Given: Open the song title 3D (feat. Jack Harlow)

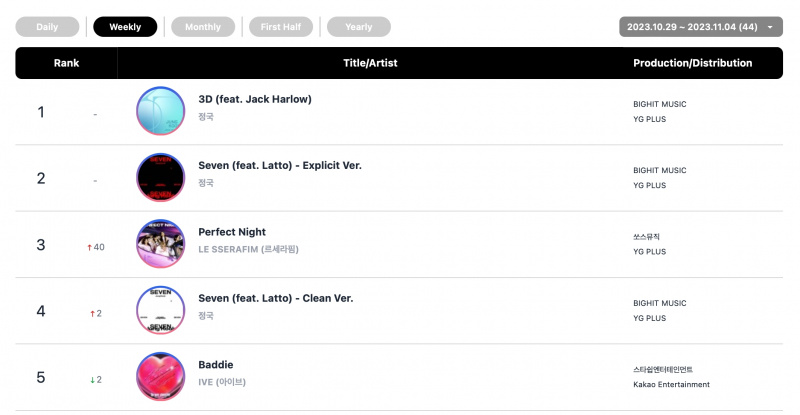Looking at the screenshot, I should [x=255, y=99].
